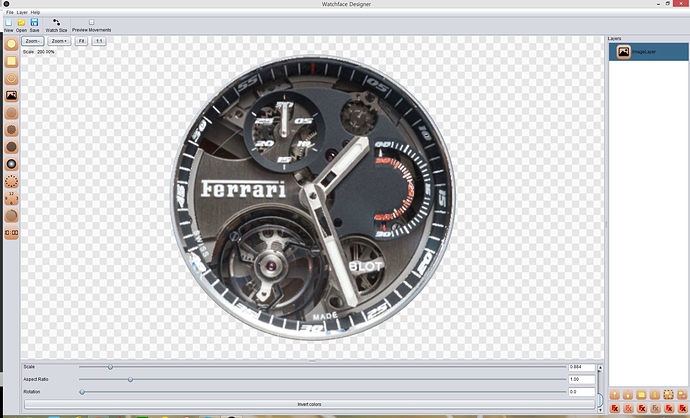Viewport: 690px width, 418px height.
Task: Add a filled circle layer
Action: [x=11, y=44]
